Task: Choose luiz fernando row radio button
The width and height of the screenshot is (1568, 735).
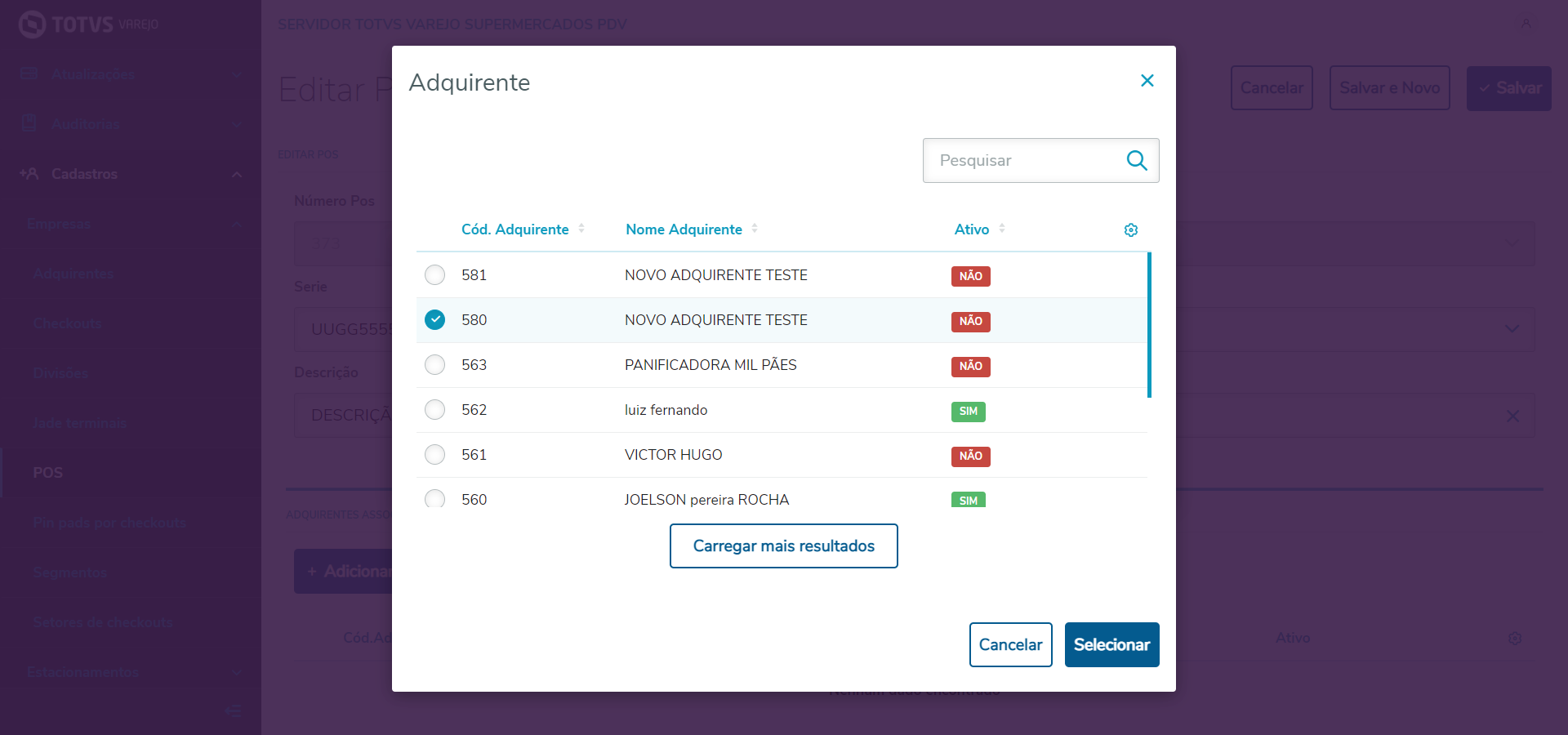Action: (x=435, y=410)
